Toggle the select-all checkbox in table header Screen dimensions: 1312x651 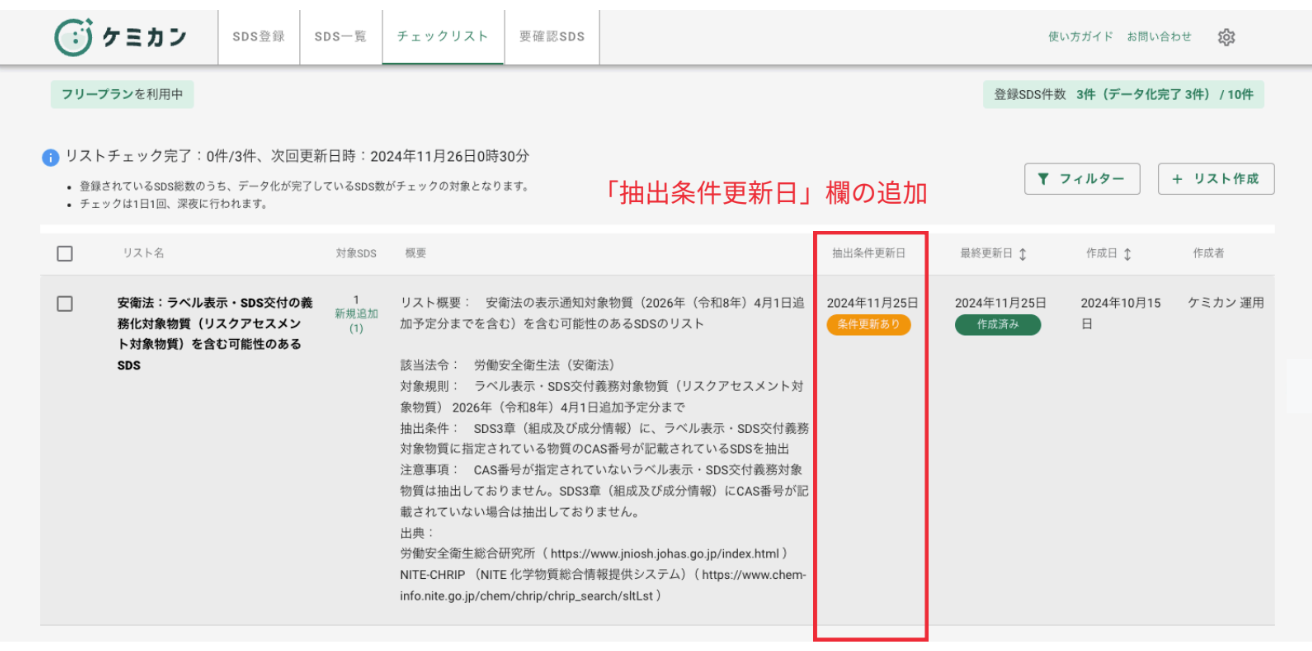pyautogui.click(x=65, y=254)
